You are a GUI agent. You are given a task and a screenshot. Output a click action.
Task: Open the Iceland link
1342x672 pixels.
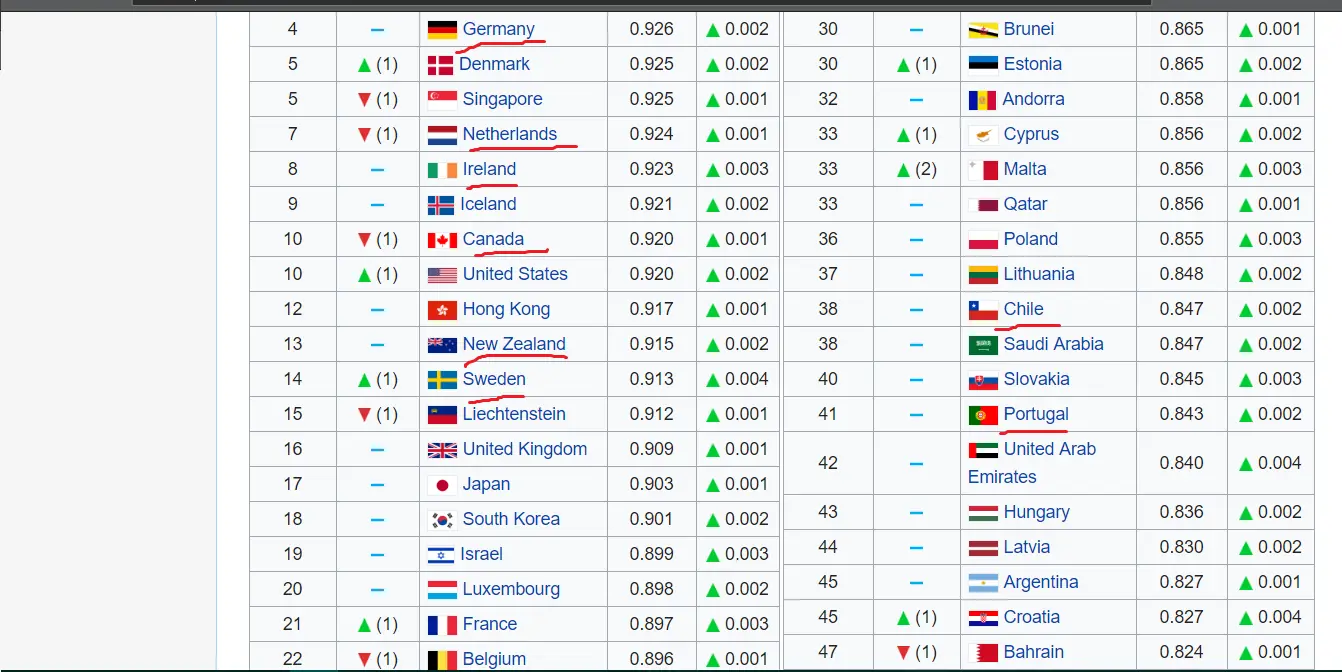pos(488,204)
